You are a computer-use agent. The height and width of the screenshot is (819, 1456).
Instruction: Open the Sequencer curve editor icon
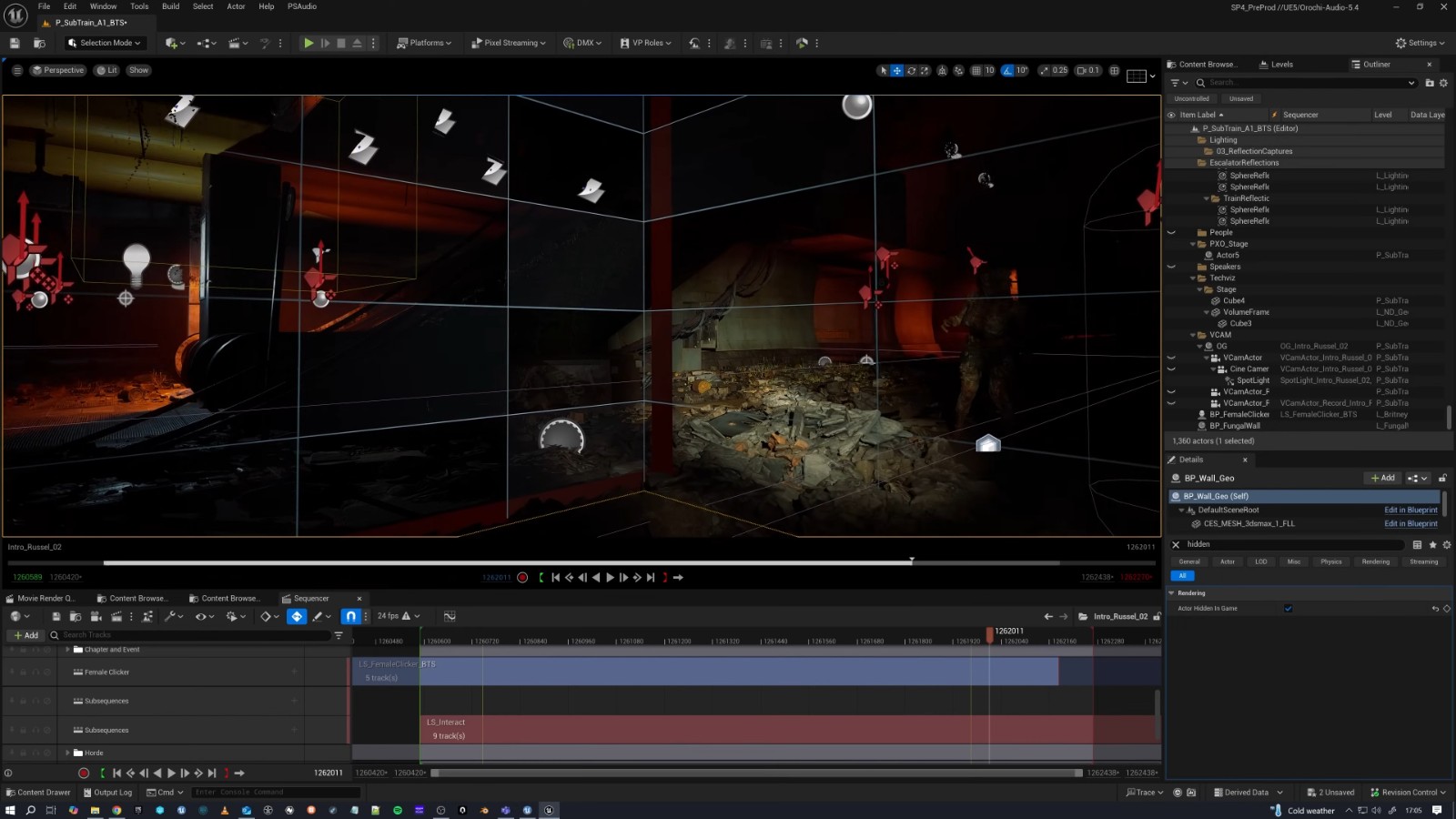coord(450,616)
